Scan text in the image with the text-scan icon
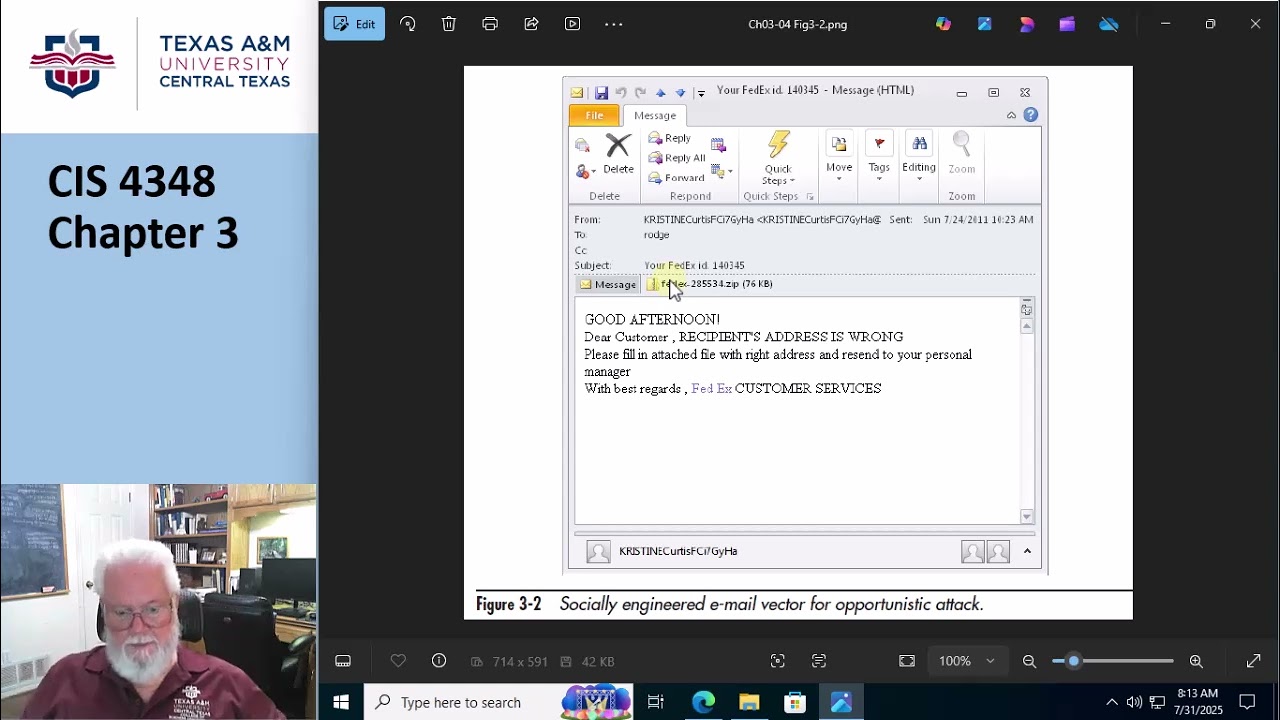 pyautogui.click(x=819, y=661)
